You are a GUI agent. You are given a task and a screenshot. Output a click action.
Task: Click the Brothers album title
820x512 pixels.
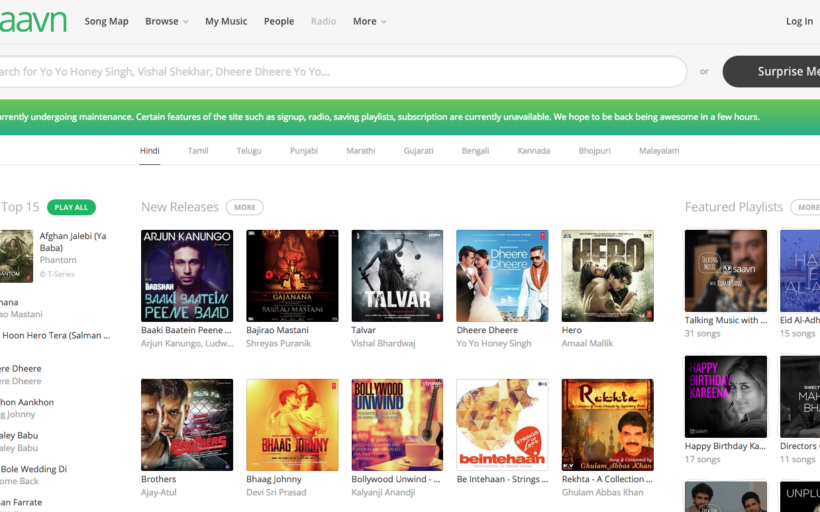pyautogui.click(x=158, y=479)
